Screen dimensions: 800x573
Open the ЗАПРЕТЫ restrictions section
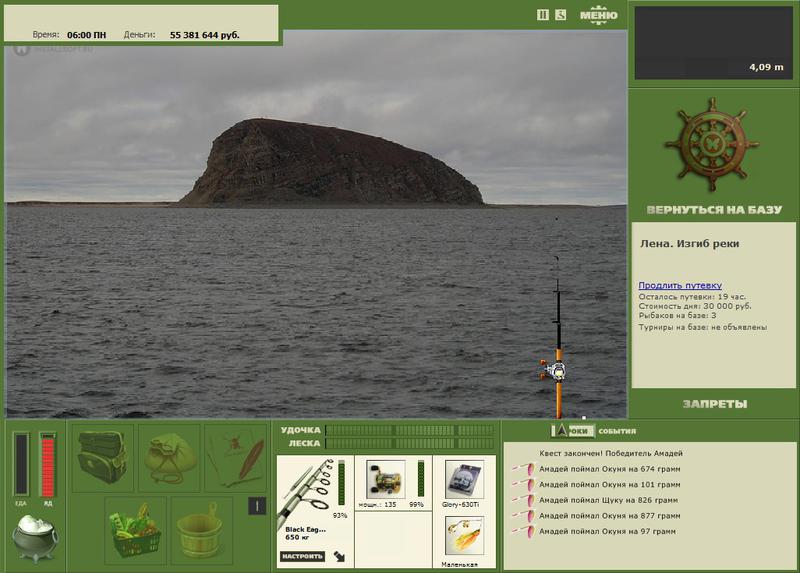tap(715, 404)
